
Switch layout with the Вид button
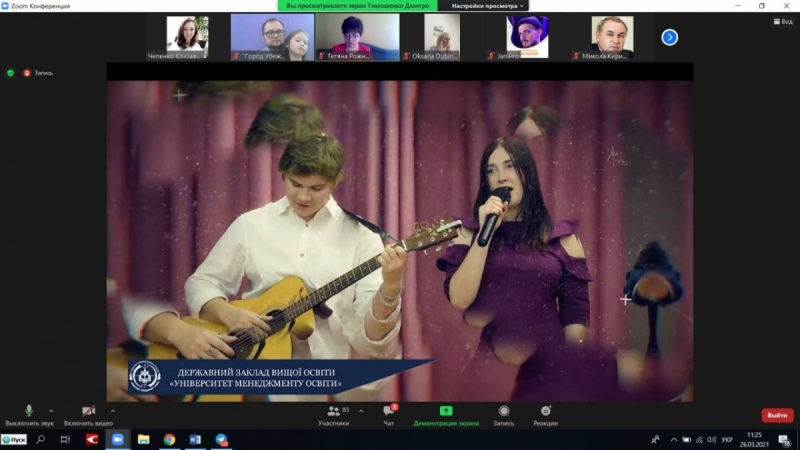point(781,21)
